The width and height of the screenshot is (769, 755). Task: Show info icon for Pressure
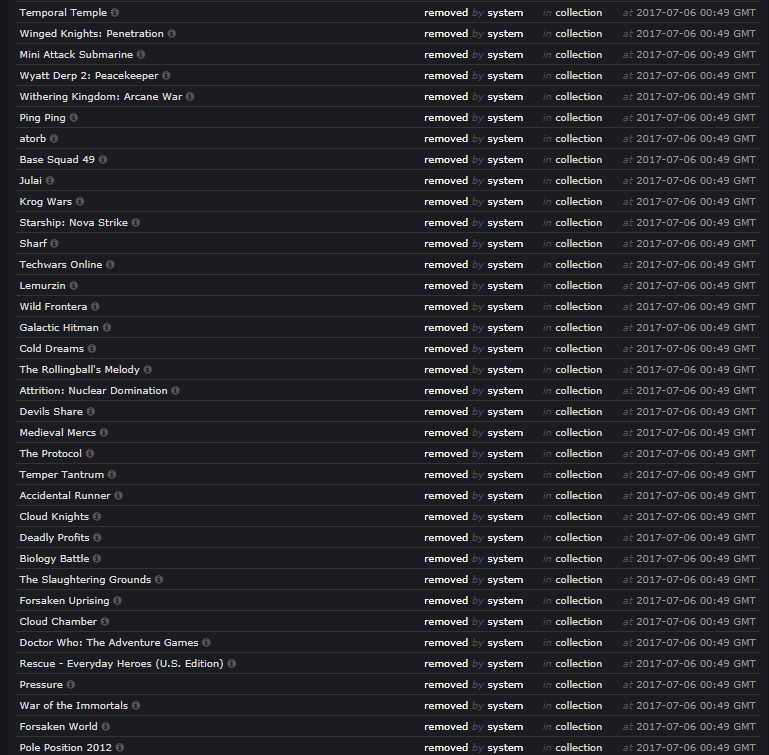(x=71, y=685)
